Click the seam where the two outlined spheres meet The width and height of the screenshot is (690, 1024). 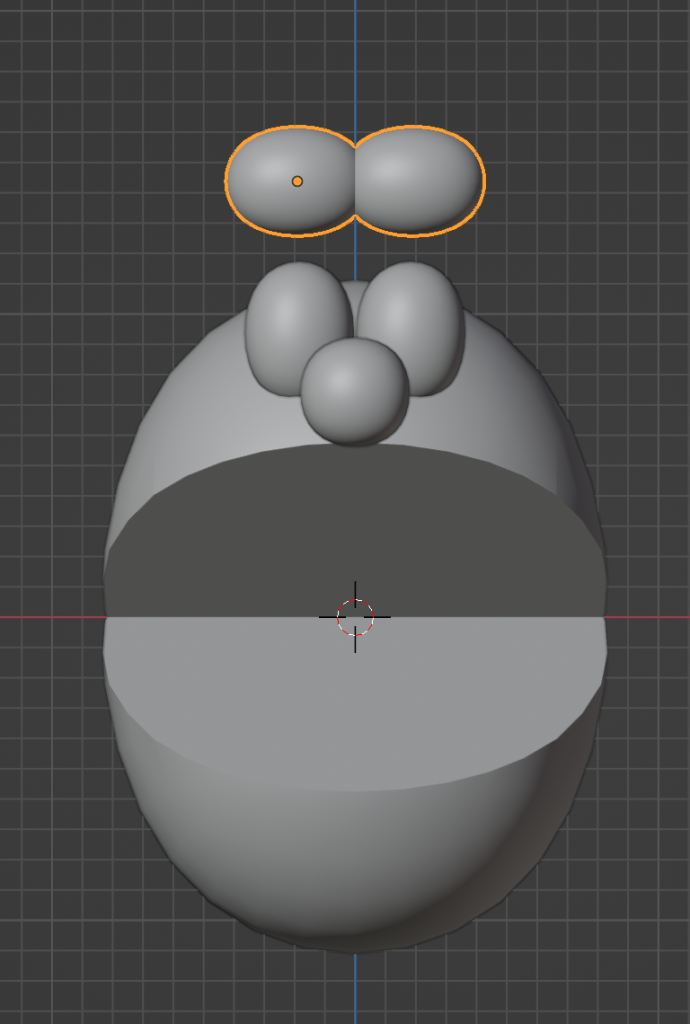click(355, 181)
